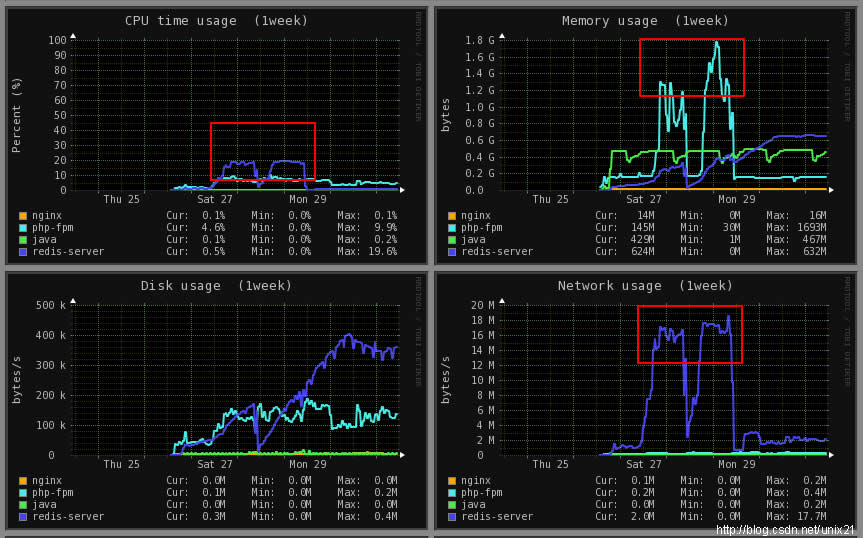Click the nginx orange swatch in Network legend
The image size is (863, 538).
coord(452,481)
